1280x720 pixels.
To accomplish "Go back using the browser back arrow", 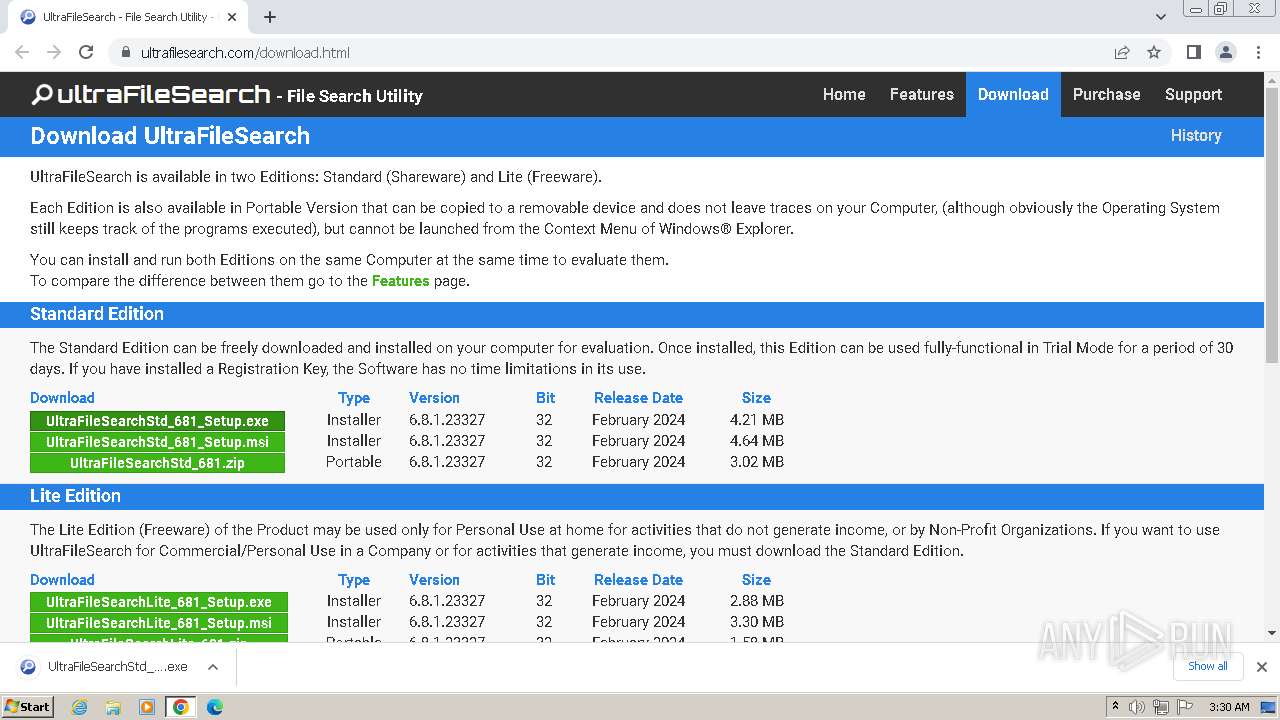I will tap(22, 52).
